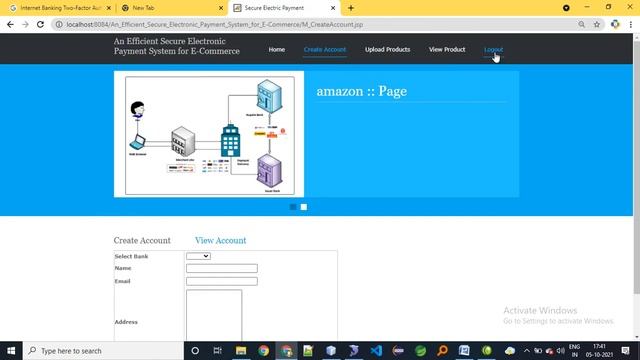This screenshot has height=360, width=640.
Task: Open the browser extension icon beside the star
Action: pyautogui.click(x=615, y=24)
